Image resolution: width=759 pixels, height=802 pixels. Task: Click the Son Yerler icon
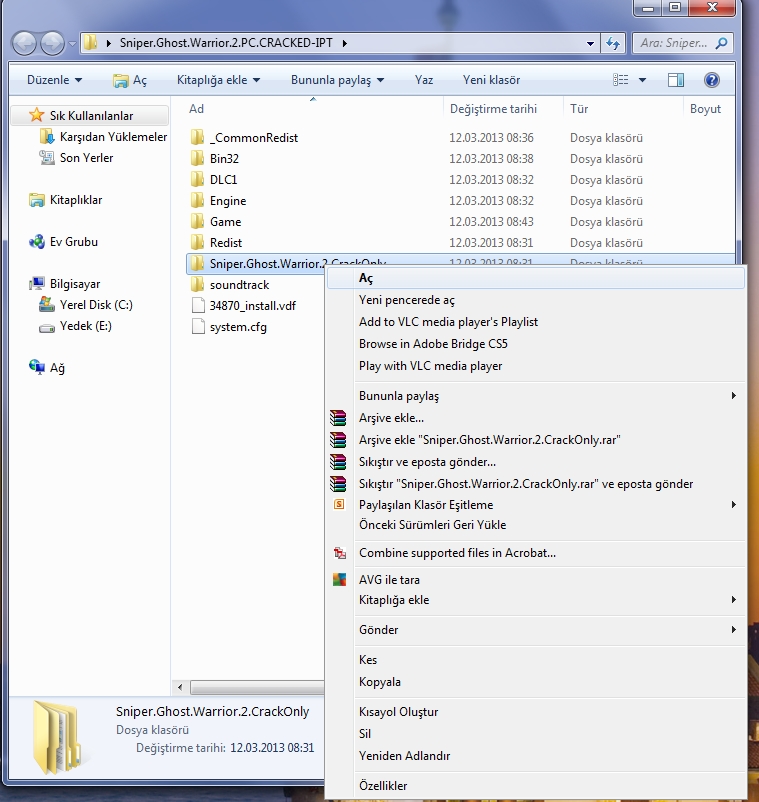pos(47,158)
